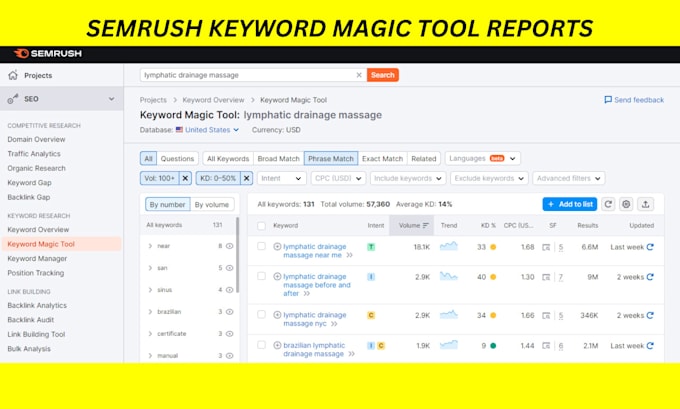The width and height of the screenshot is (680, 409).
Task: Add 'brazilian lymphatic drainage massage' with its plus icon
Action: point(277,345)
